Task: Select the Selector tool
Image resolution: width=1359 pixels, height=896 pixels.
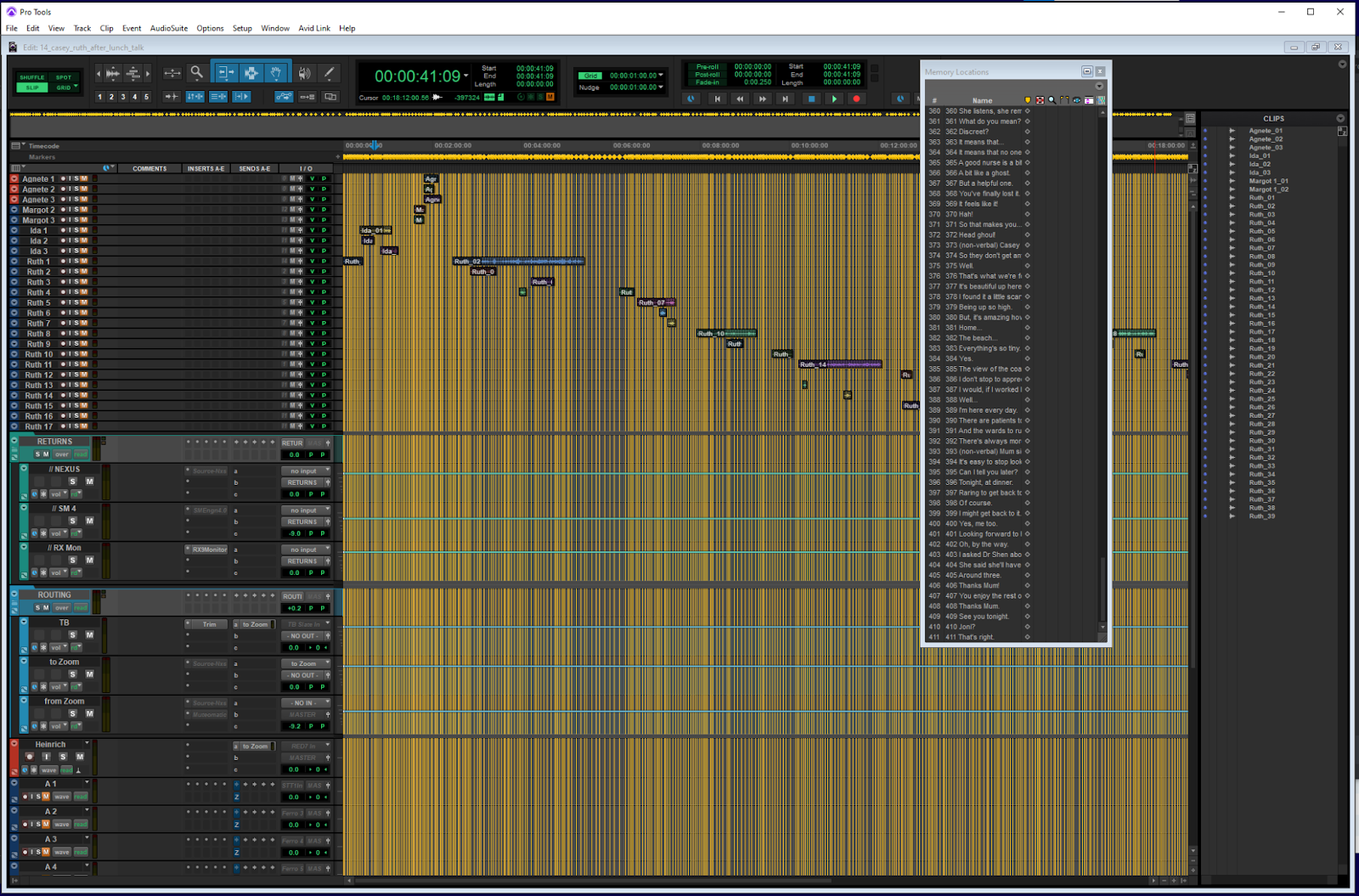Action: click(251, 73)
